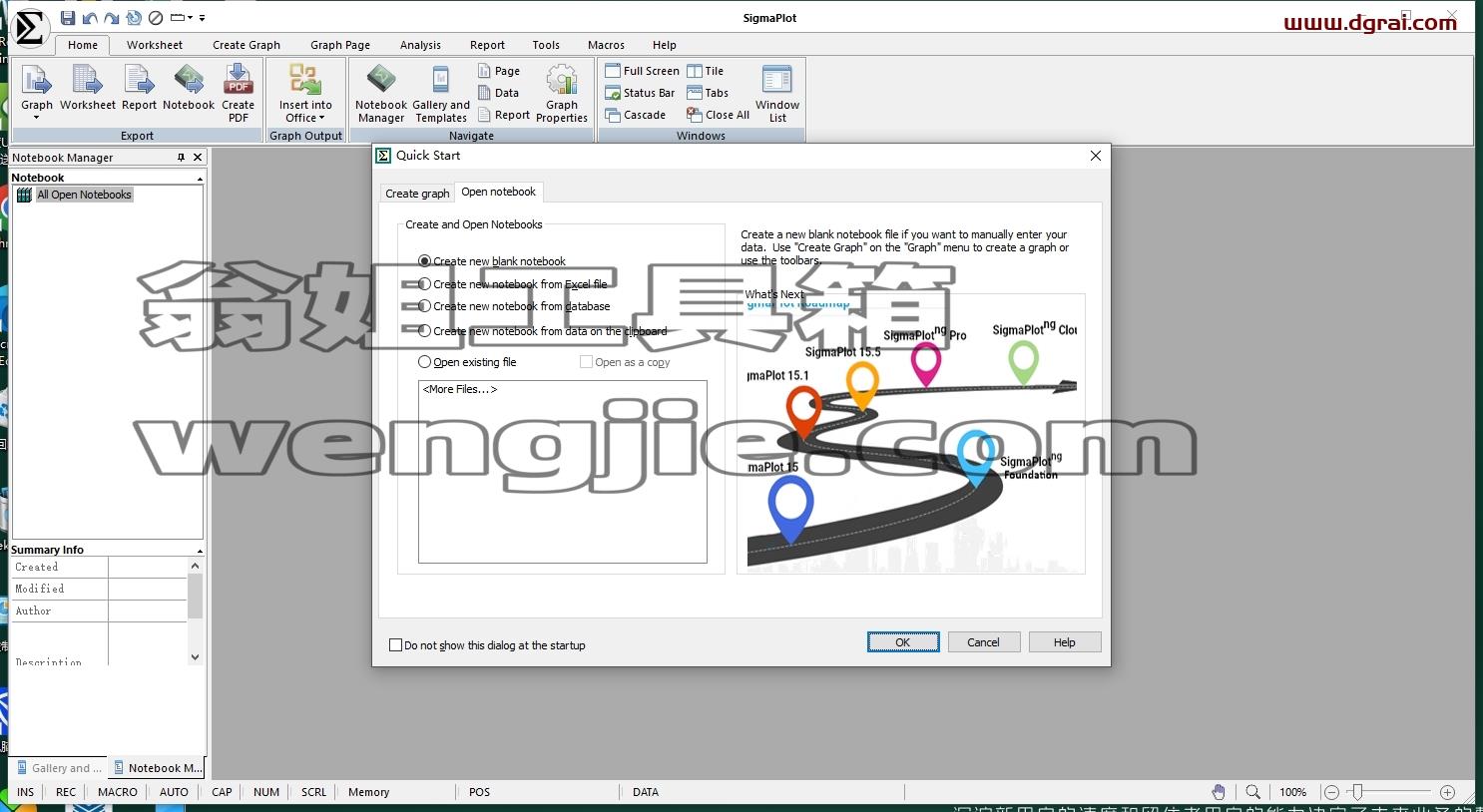Switch to the Notebook Manager bottom tab
This screenshot has width=1483, height=812.
[x=157, y=768]
